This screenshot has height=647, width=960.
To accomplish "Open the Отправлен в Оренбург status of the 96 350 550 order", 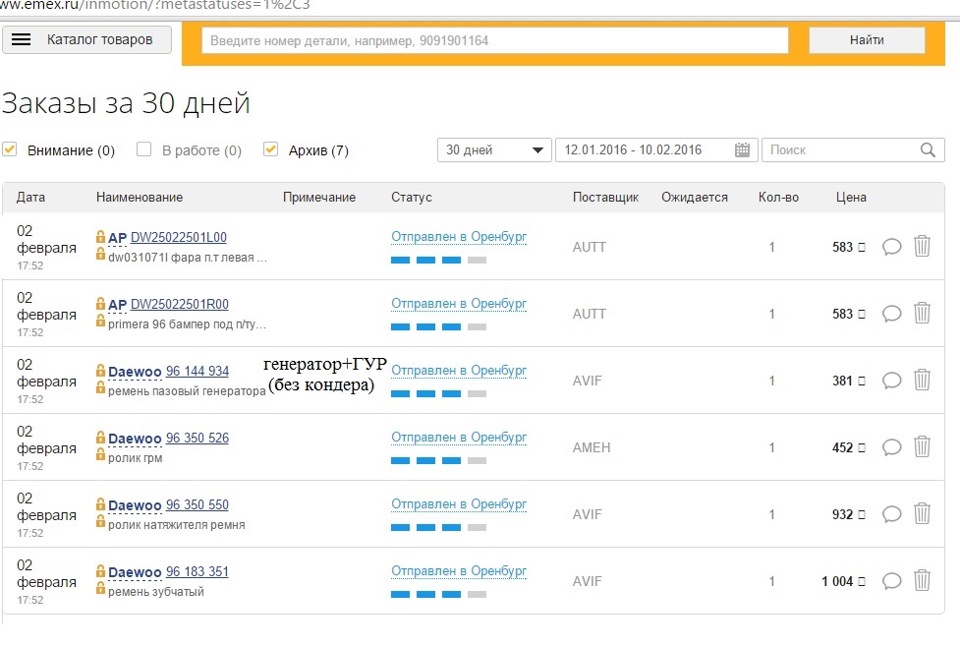I will [458, 504].
